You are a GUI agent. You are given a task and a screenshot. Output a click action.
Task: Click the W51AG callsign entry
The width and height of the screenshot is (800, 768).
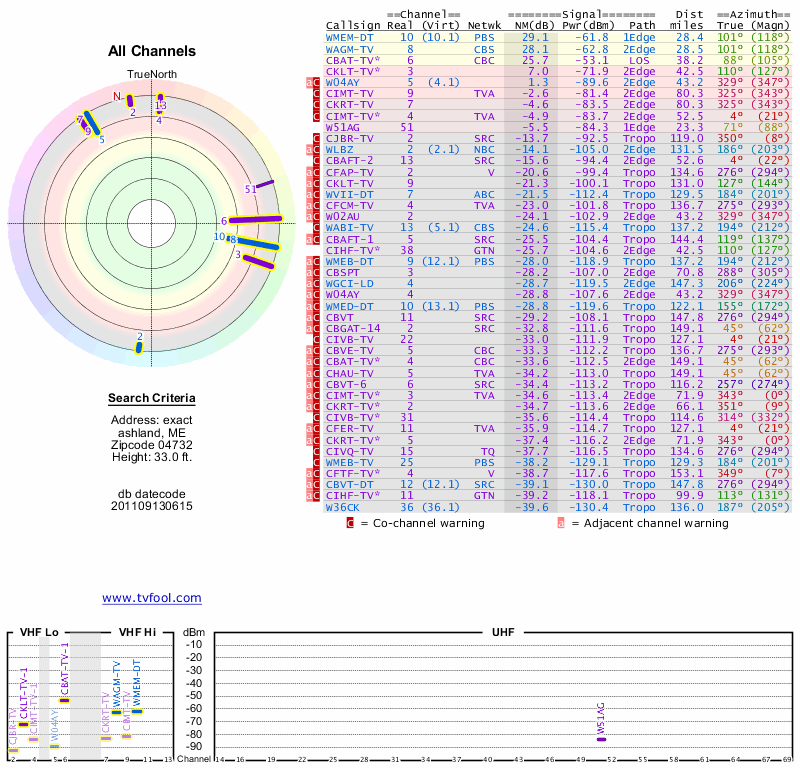[x=343, y=127]
